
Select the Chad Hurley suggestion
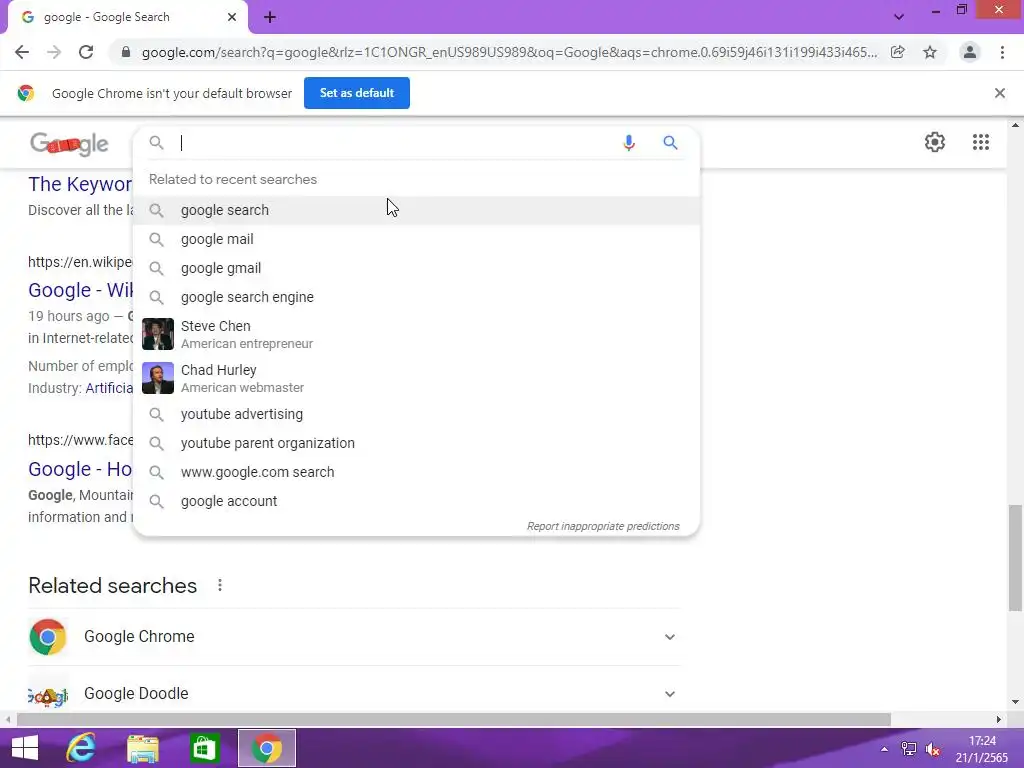tap(416, 378)
